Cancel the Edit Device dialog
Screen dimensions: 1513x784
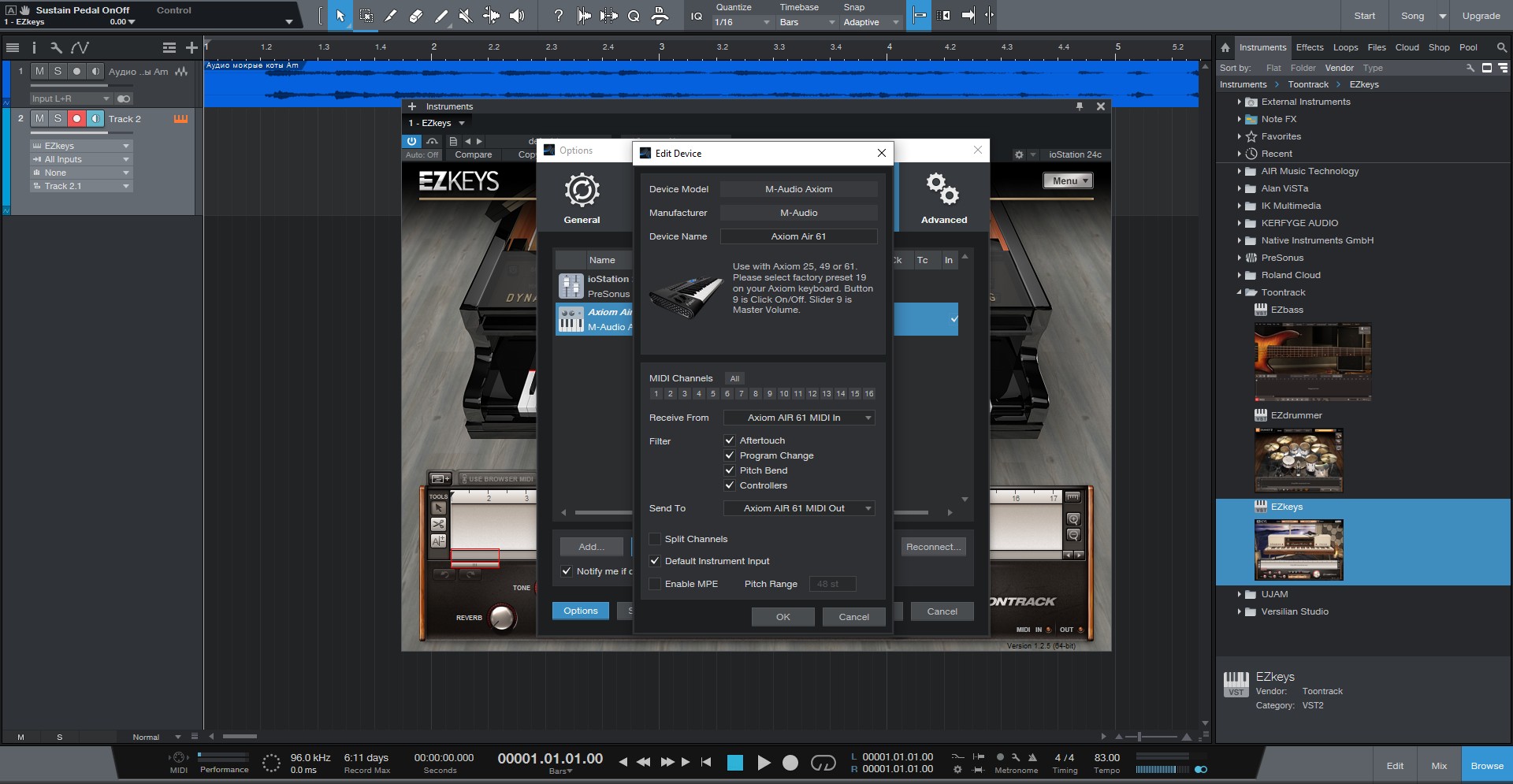click(x=853, y=617)
